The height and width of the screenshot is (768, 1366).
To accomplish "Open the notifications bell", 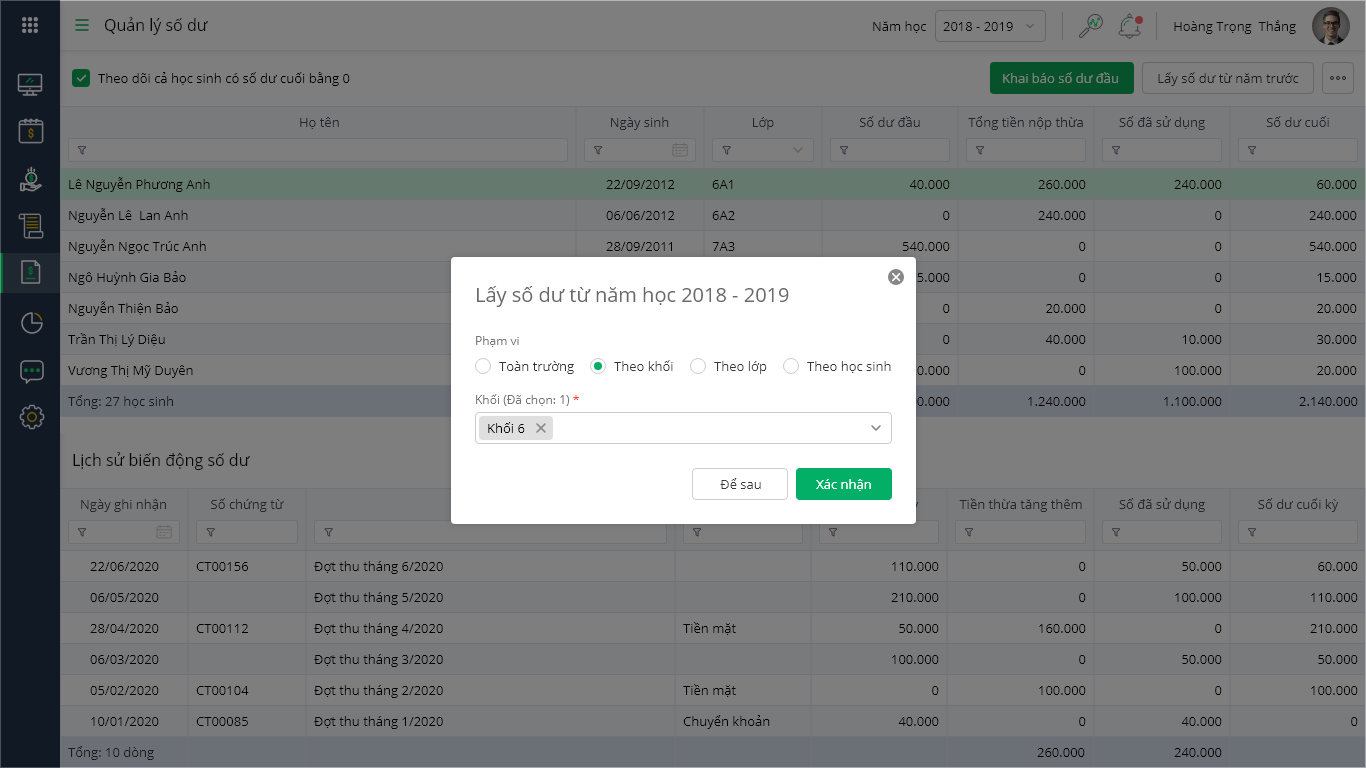I will coord(1130,26).
